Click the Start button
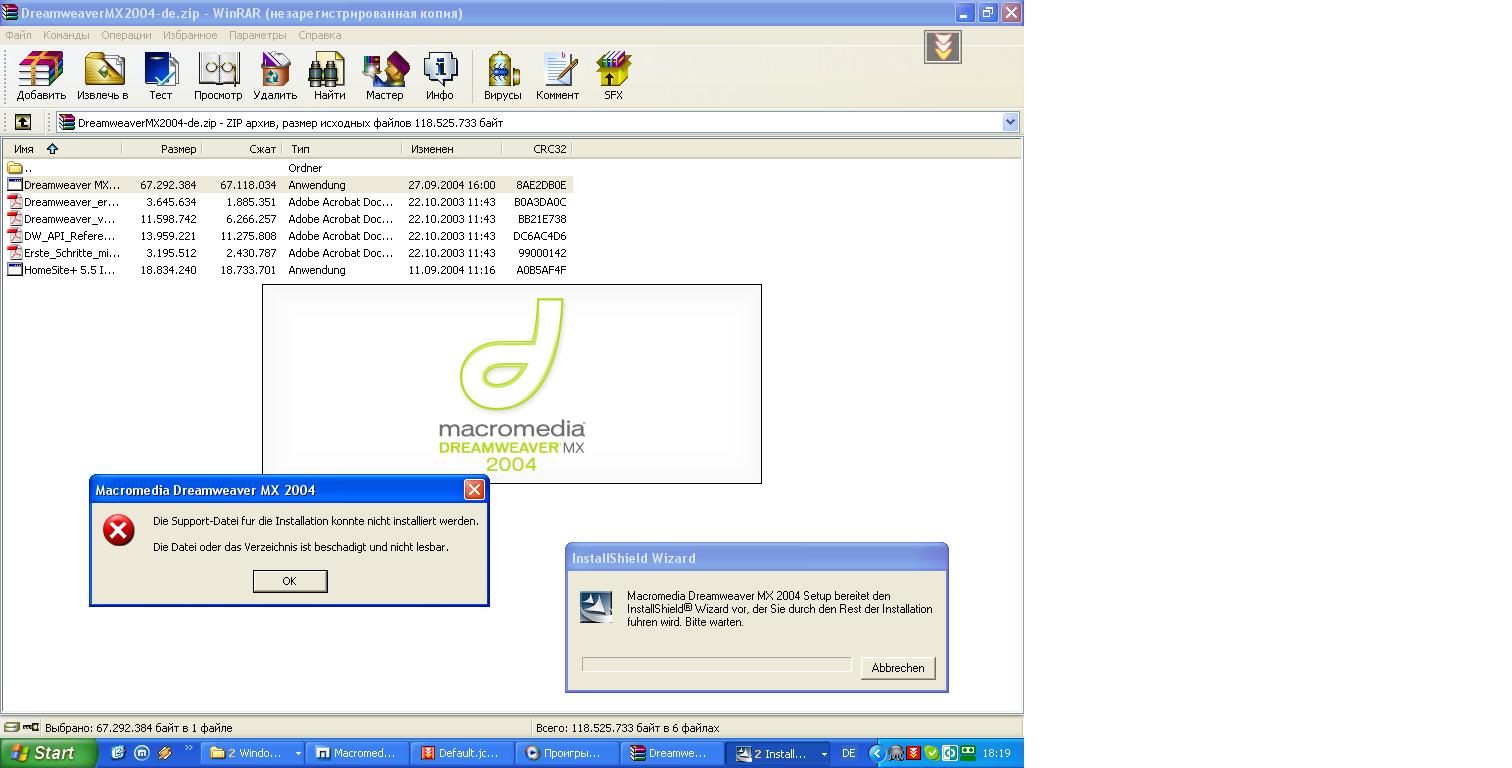 49,753
